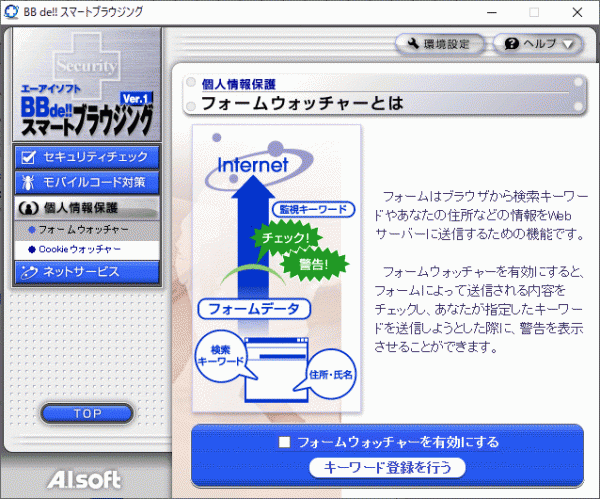
Task: Open the セキュリティチェック menu
Action: pos(87,157)
